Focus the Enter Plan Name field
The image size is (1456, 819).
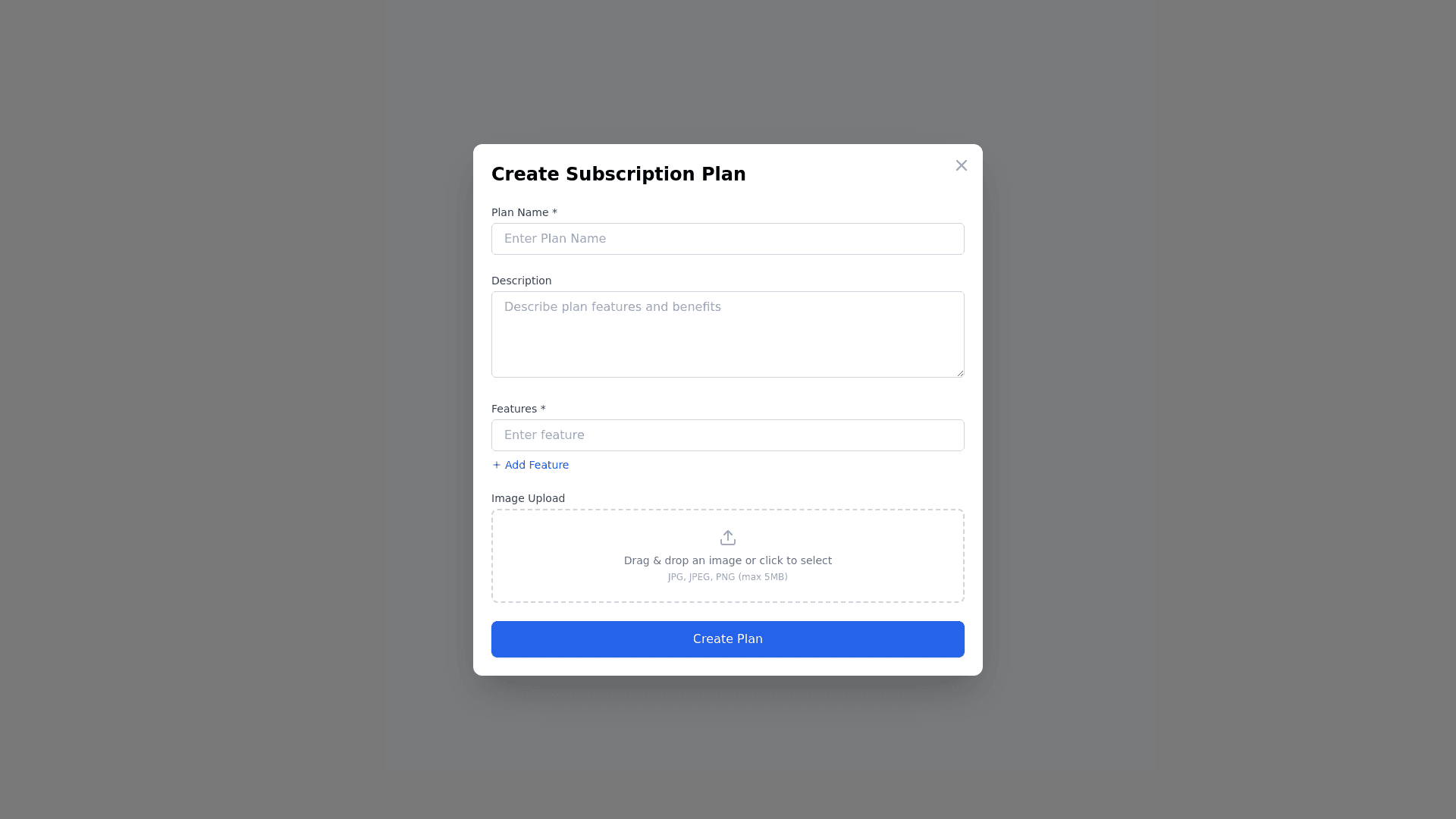[727, 239]
